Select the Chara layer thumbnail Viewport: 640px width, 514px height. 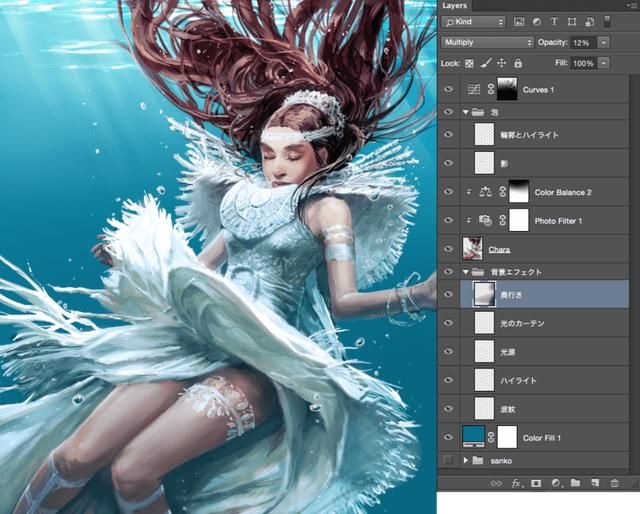coord(472,249)
